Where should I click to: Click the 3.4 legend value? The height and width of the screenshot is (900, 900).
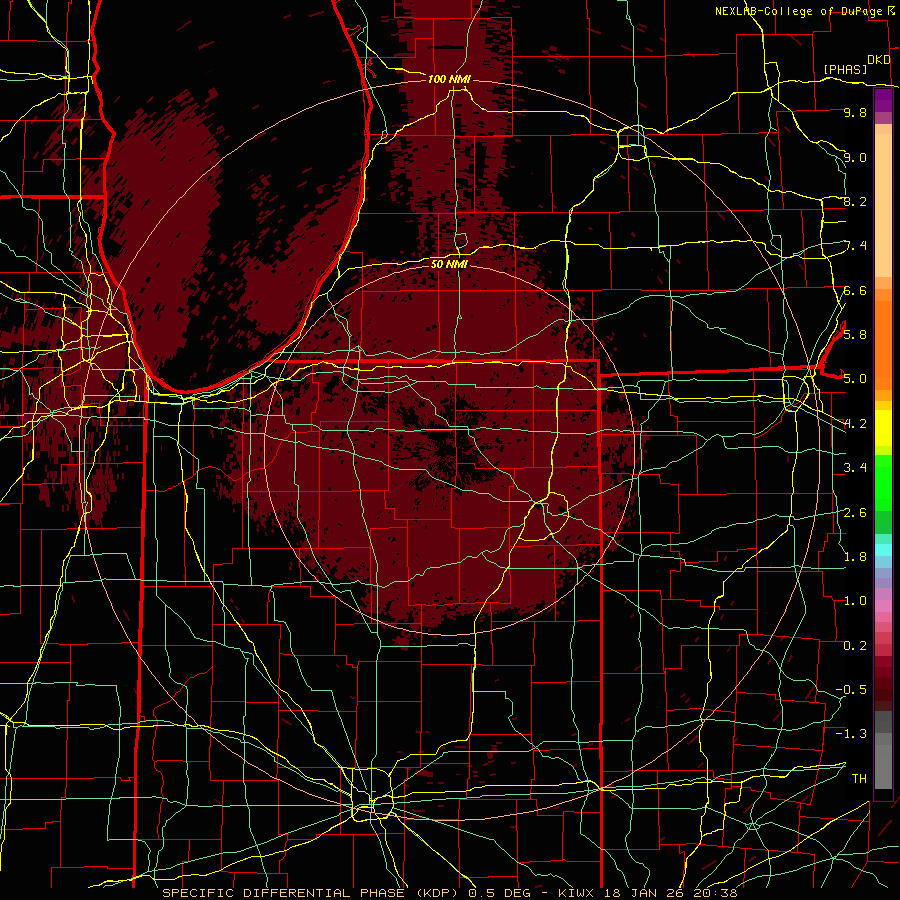click(855, 468)
